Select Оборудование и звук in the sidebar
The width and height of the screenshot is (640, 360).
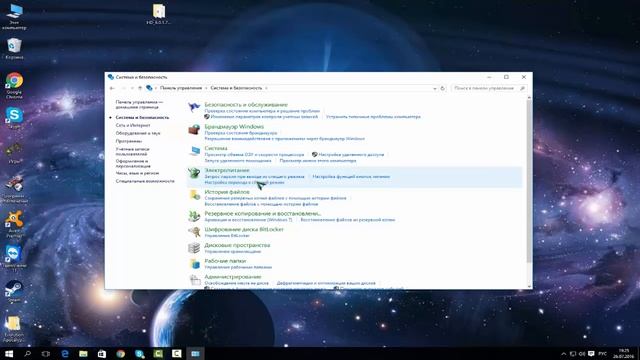point(138,133)
